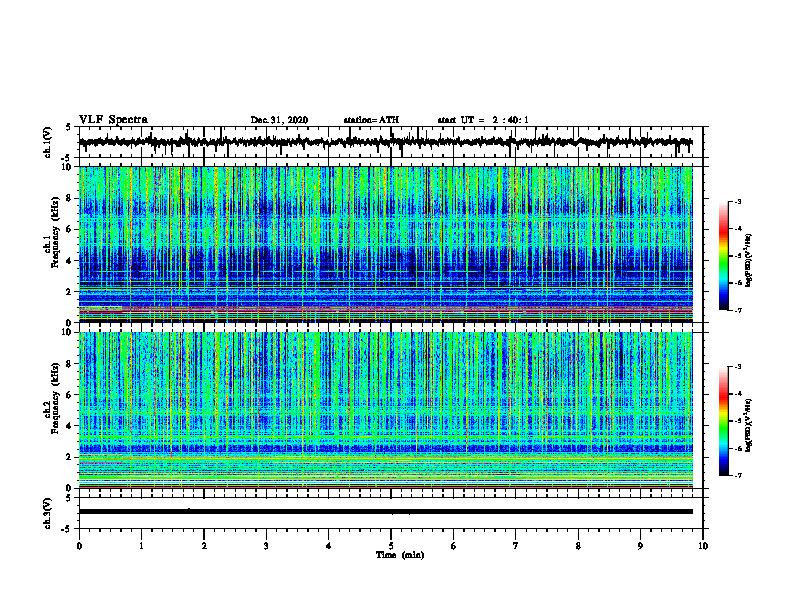
Task: Select the date text "Dec. 31, 2020"
Action: click(x=279, y=120)
